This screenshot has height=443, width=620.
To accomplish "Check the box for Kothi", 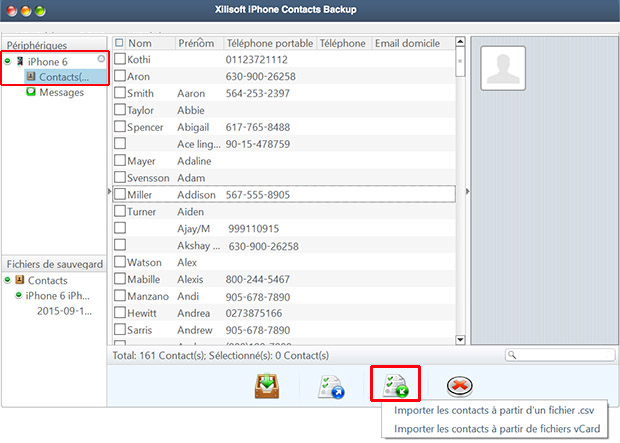I will pos(120,59).
